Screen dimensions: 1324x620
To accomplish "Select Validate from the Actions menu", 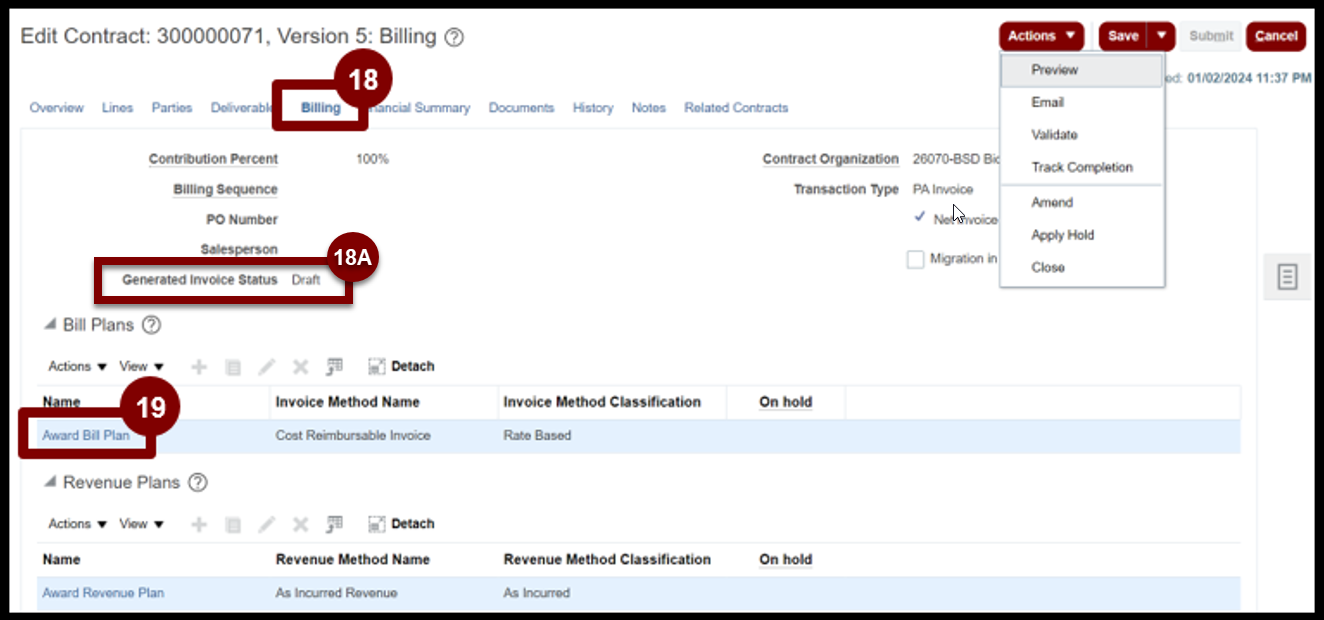I will 1054,135.
